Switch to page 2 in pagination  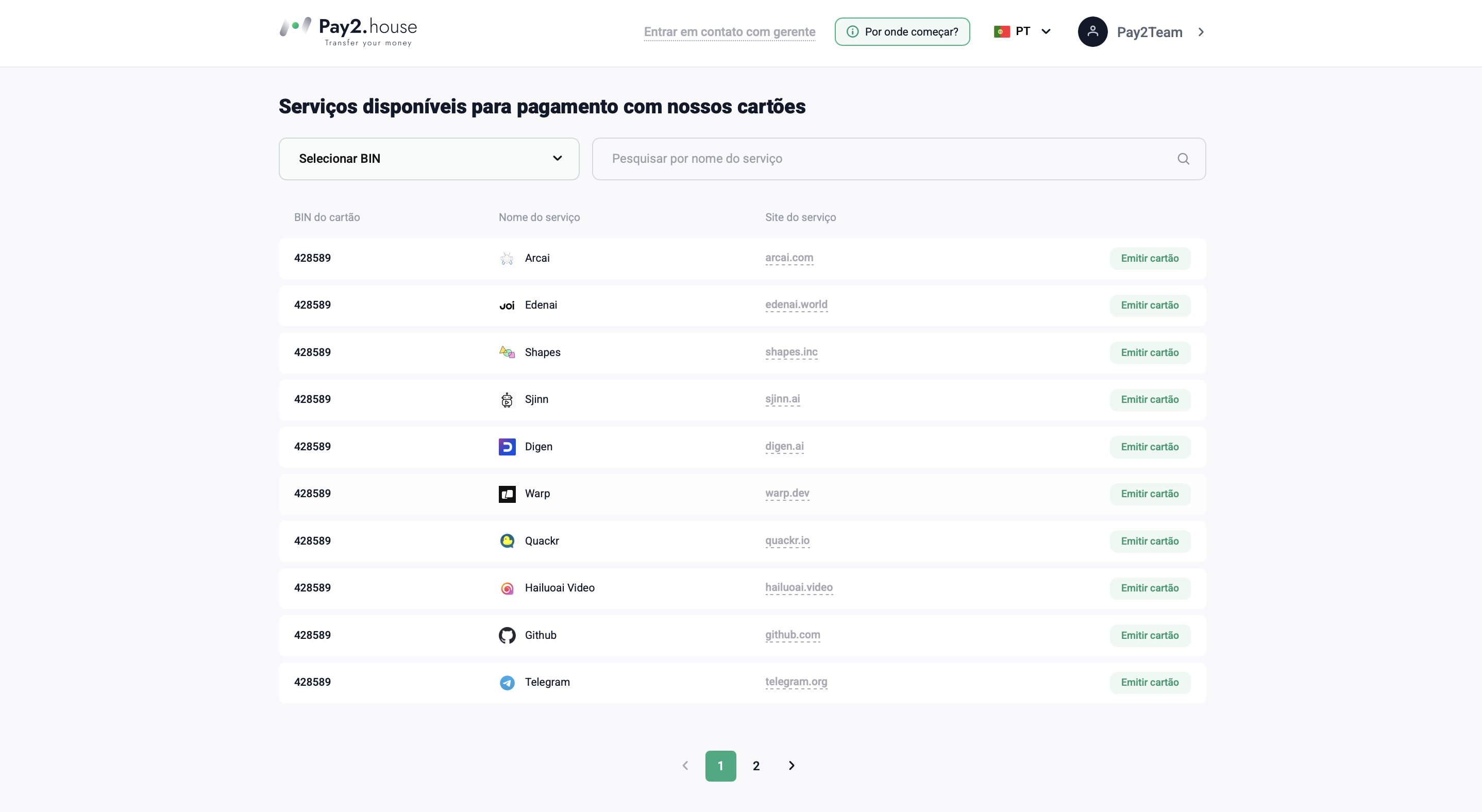[x=756, y=766]
